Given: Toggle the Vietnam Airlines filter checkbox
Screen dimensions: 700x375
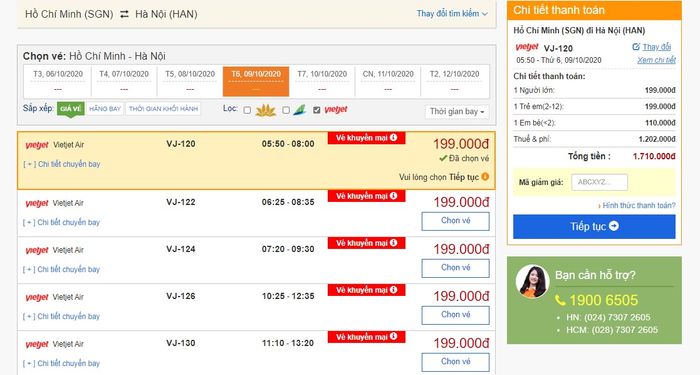Looking at the screenshot, I should click(247, 110).
